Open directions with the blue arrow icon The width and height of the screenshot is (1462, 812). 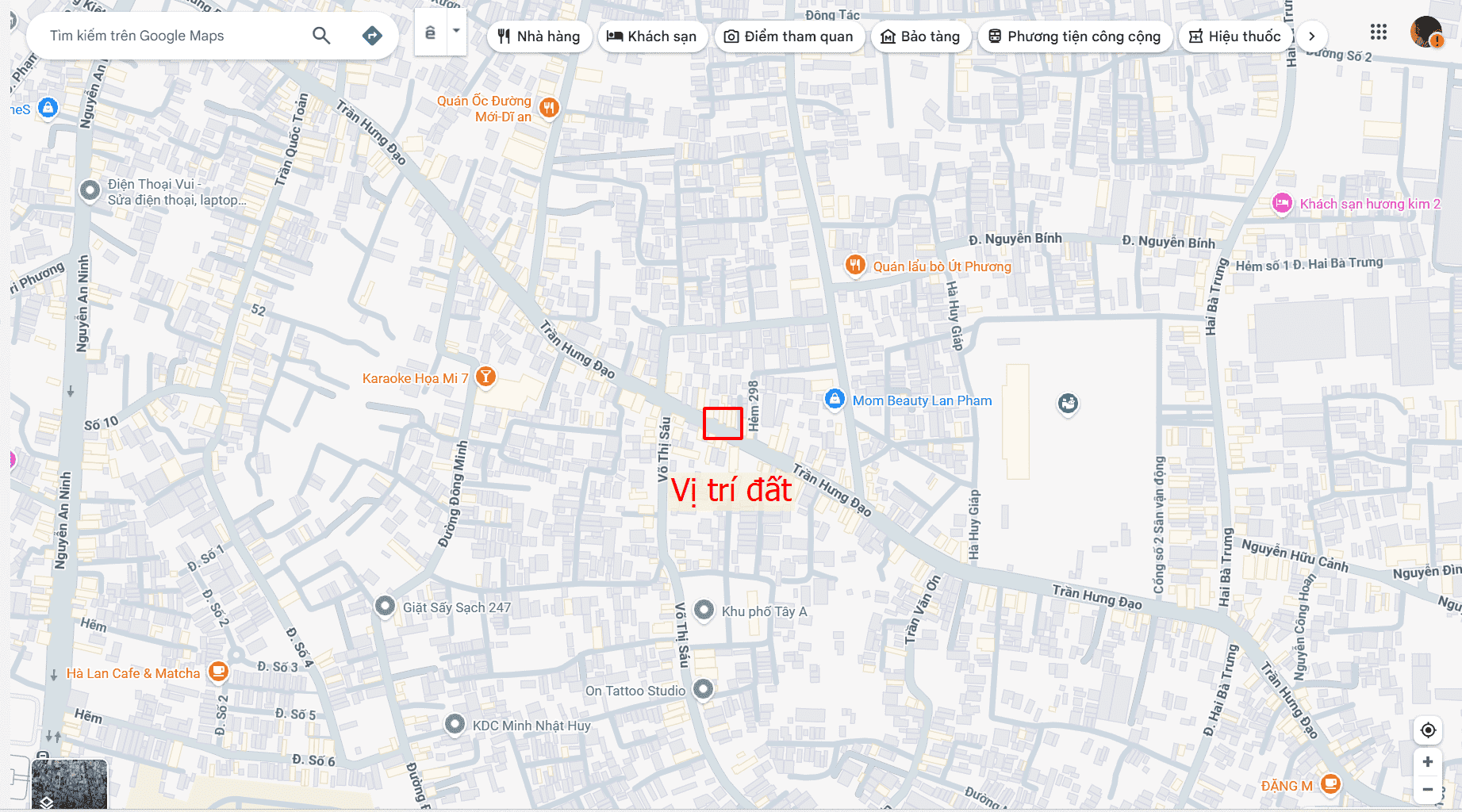coord(372,36)
